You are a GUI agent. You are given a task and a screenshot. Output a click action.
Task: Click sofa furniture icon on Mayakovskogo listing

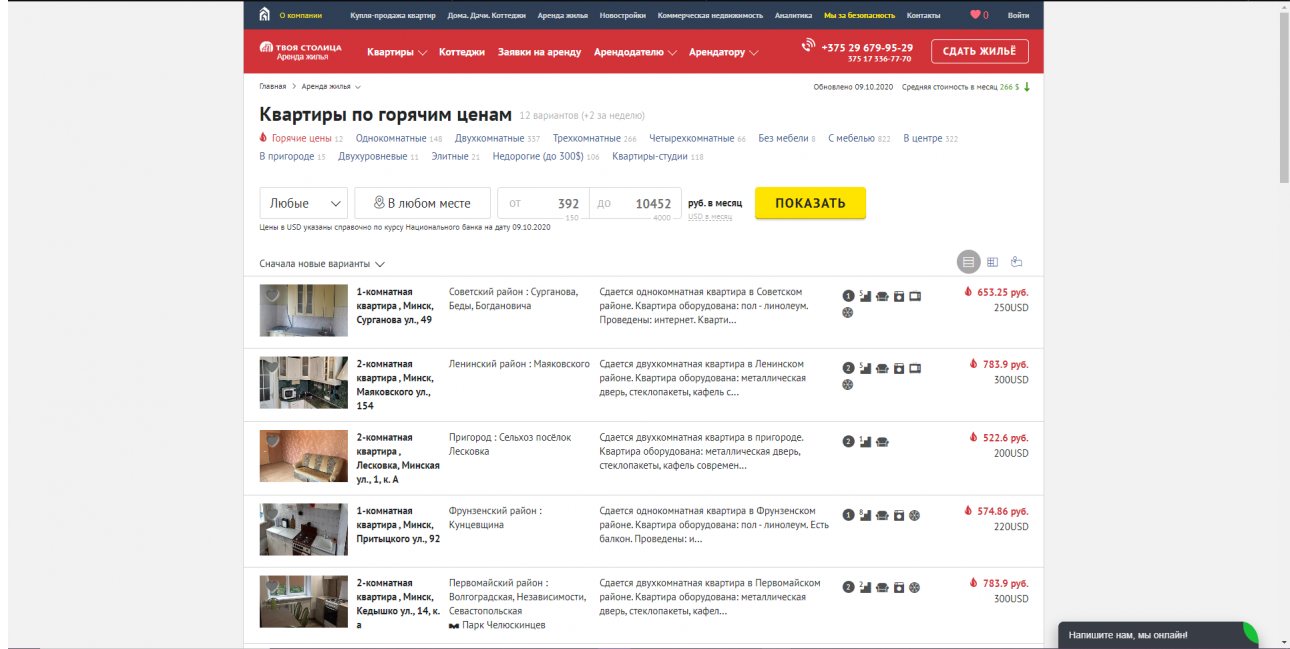click(x=882, y=368)
